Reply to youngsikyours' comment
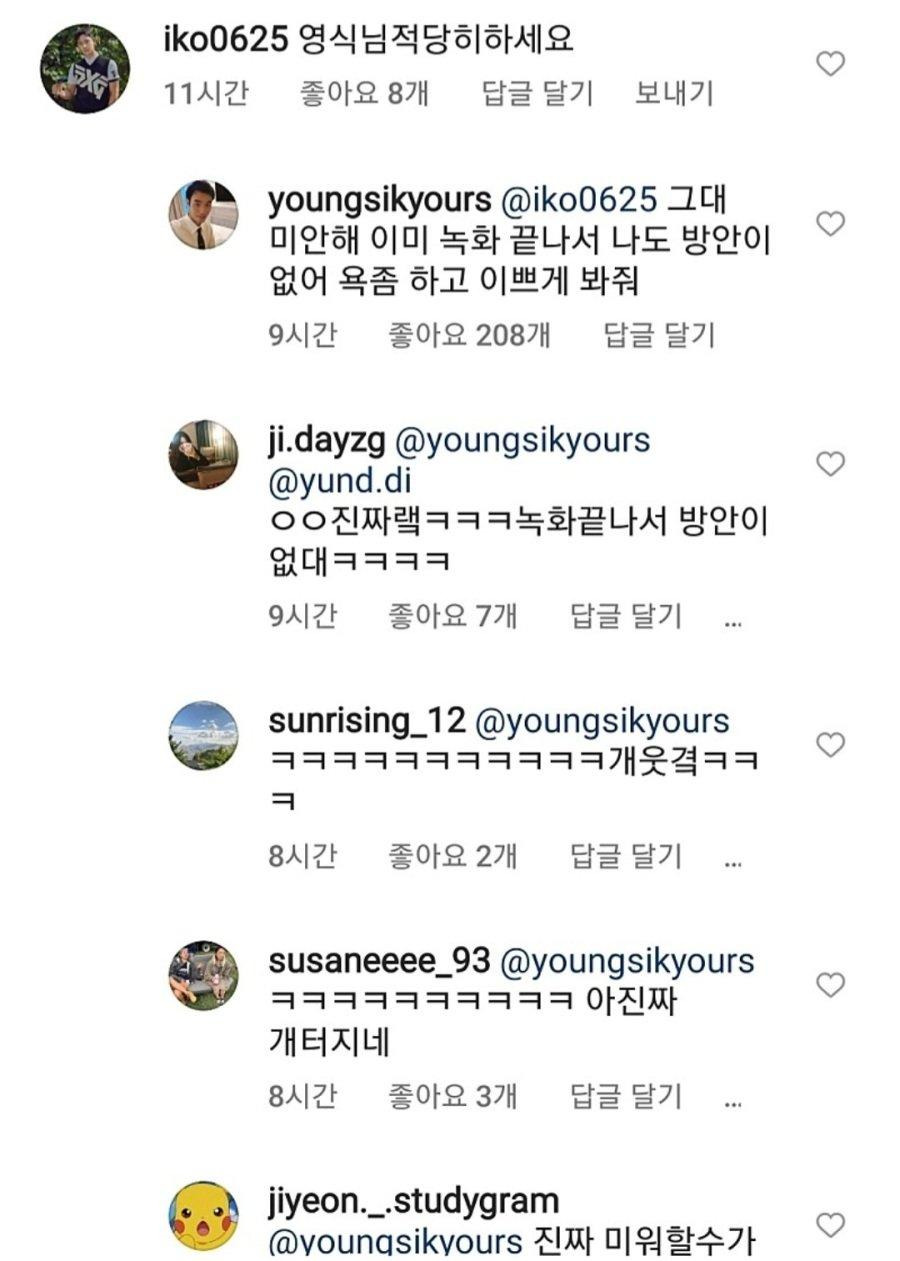 point(660,335)
